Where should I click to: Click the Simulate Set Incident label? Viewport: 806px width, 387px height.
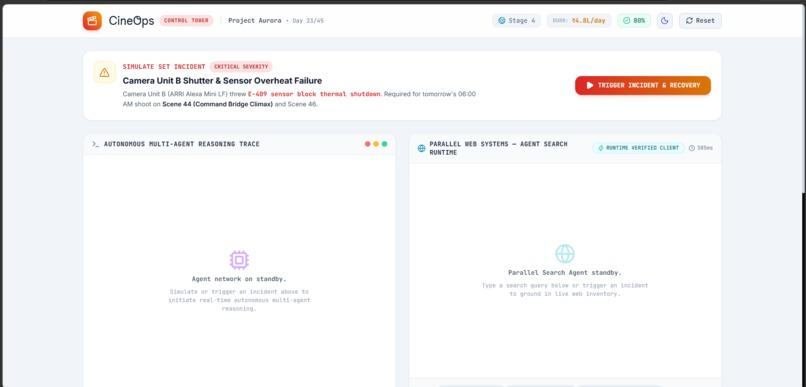point(164,67)
